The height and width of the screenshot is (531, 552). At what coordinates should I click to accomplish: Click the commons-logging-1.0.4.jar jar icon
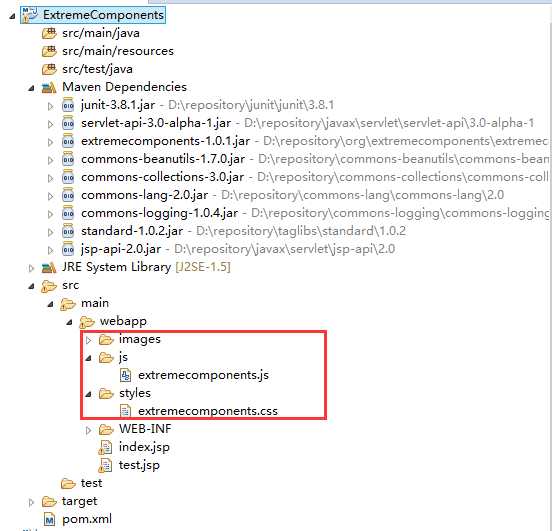[x=68, y=213]
